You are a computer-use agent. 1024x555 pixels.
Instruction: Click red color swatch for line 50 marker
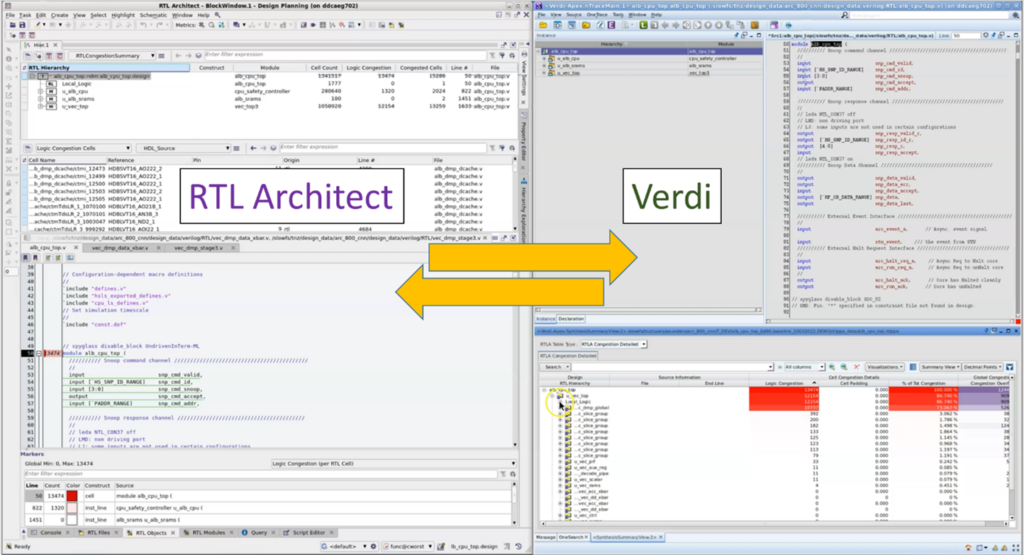tap(72, 496)
